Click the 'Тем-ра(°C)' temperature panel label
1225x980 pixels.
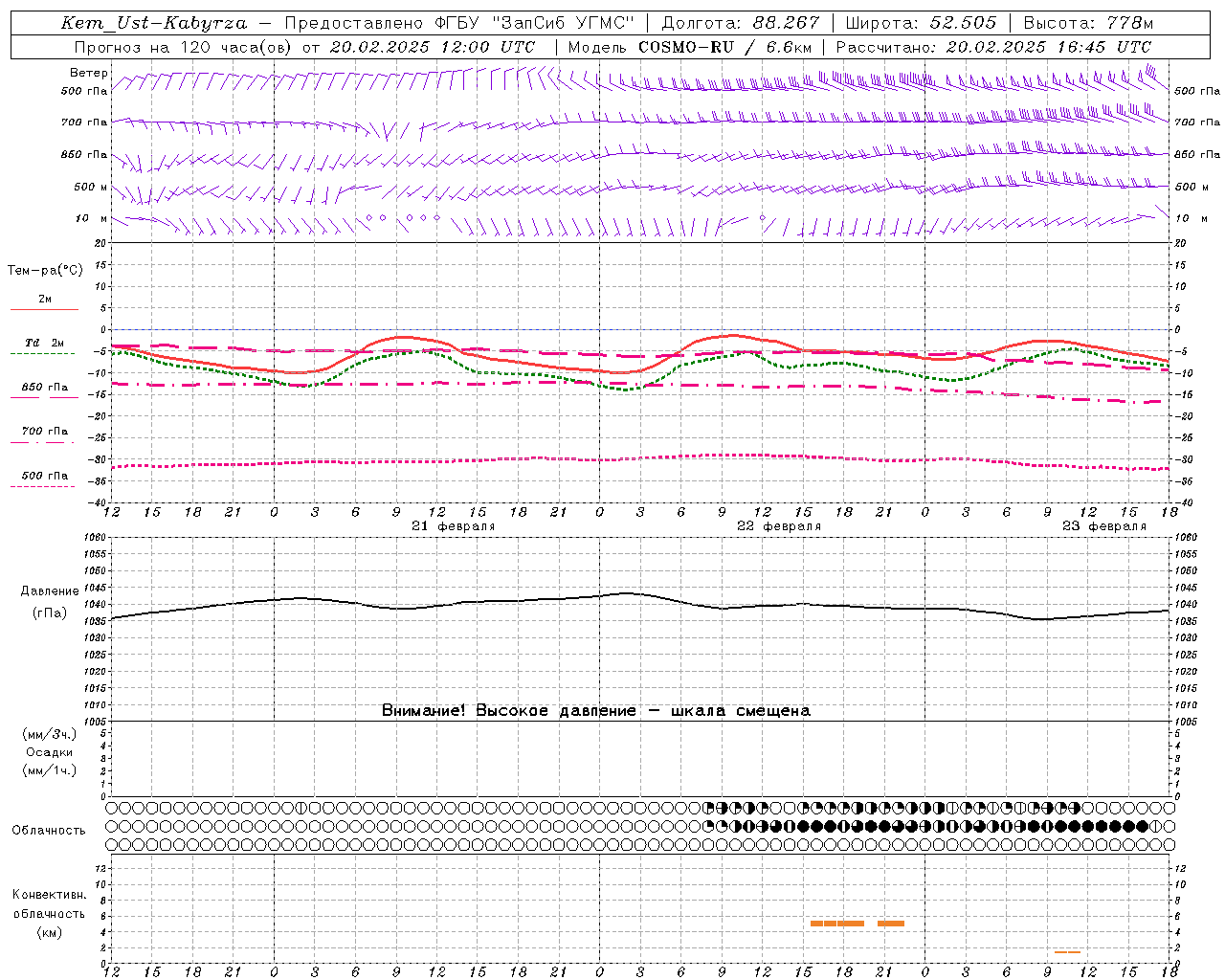[45, 271]
